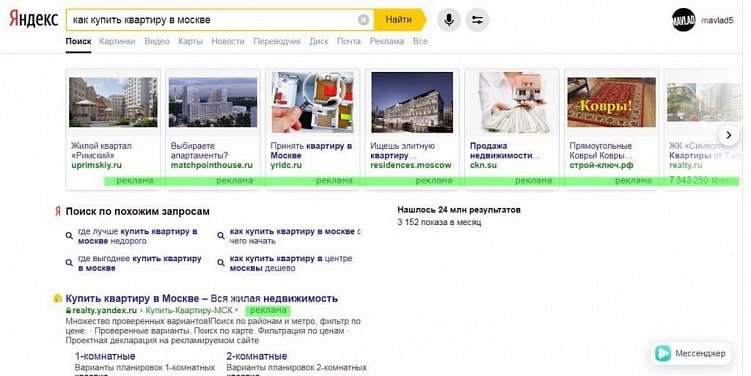Switch to the Карты tab

tap(190, 41)
